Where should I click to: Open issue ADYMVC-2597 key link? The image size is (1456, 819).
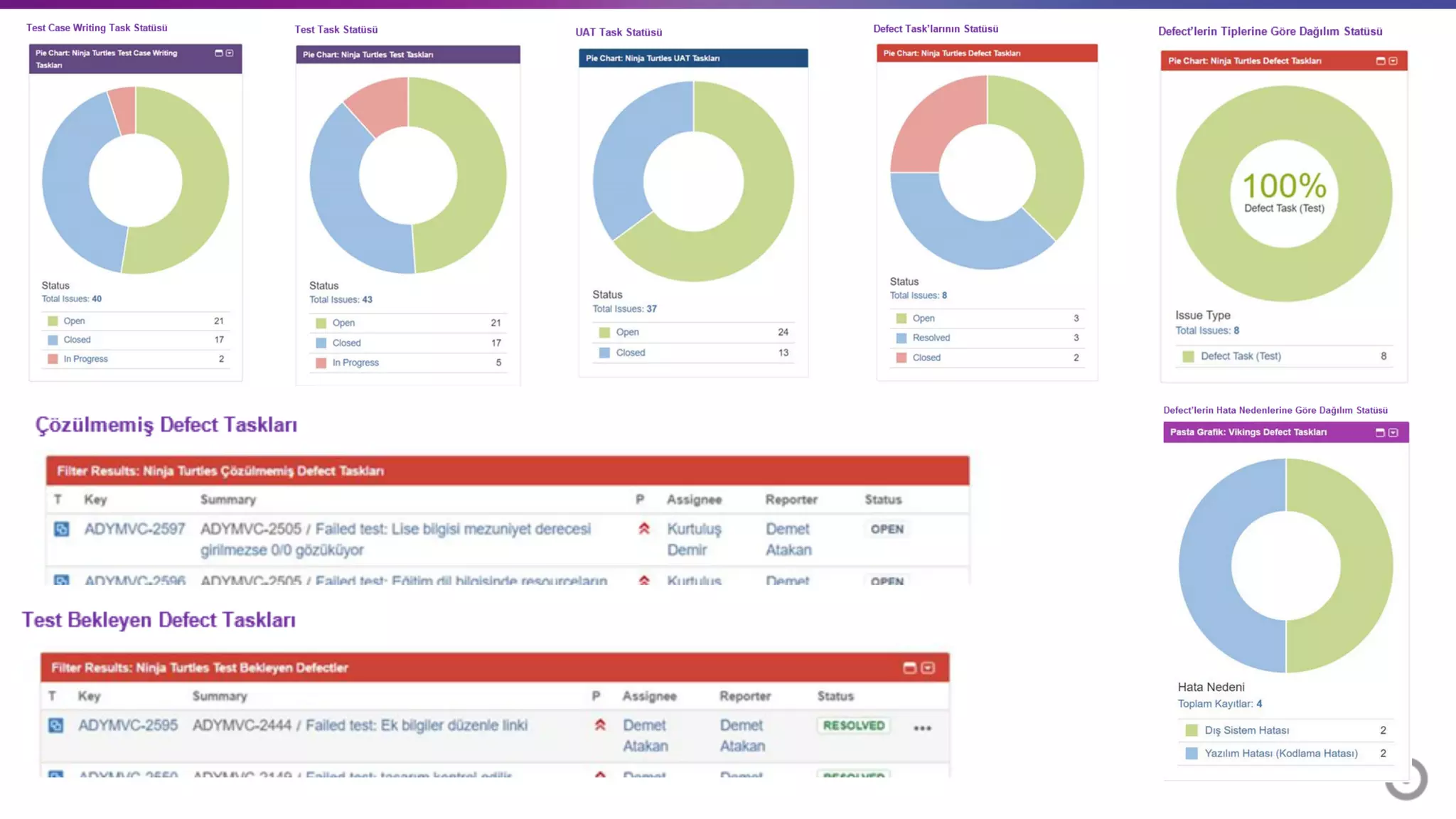click(134, 529)
